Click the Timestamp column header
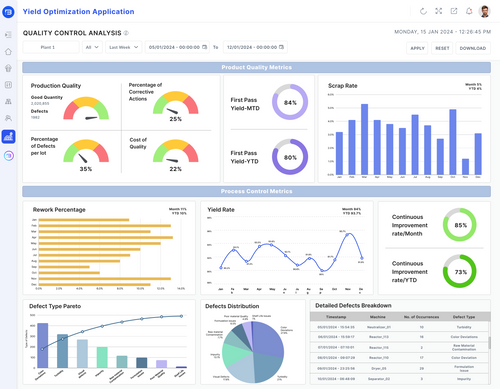 [x=336, y=317]
